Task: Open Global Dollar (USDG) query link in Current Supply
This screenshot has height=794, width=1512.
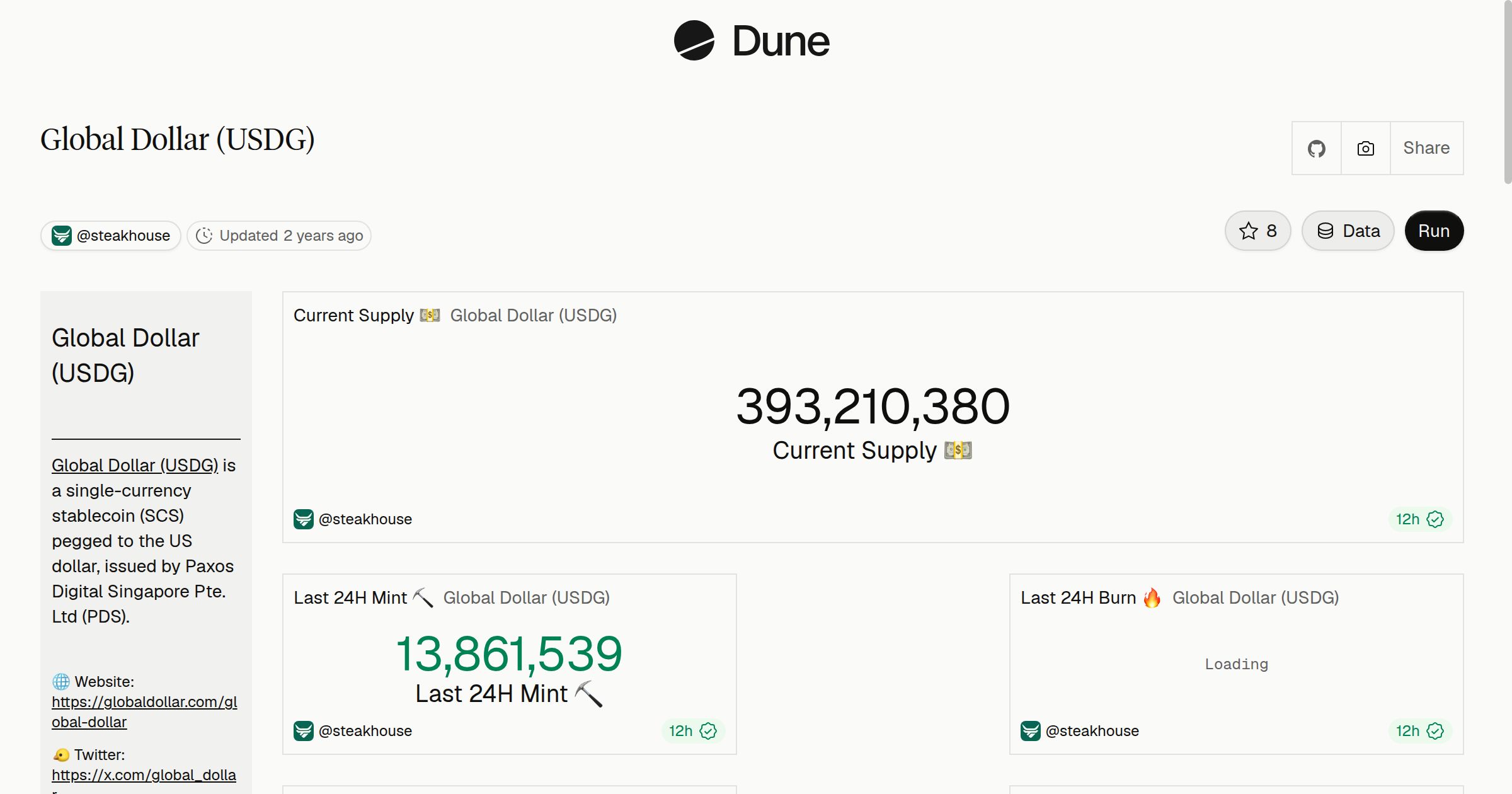Action: coord(534,315)
